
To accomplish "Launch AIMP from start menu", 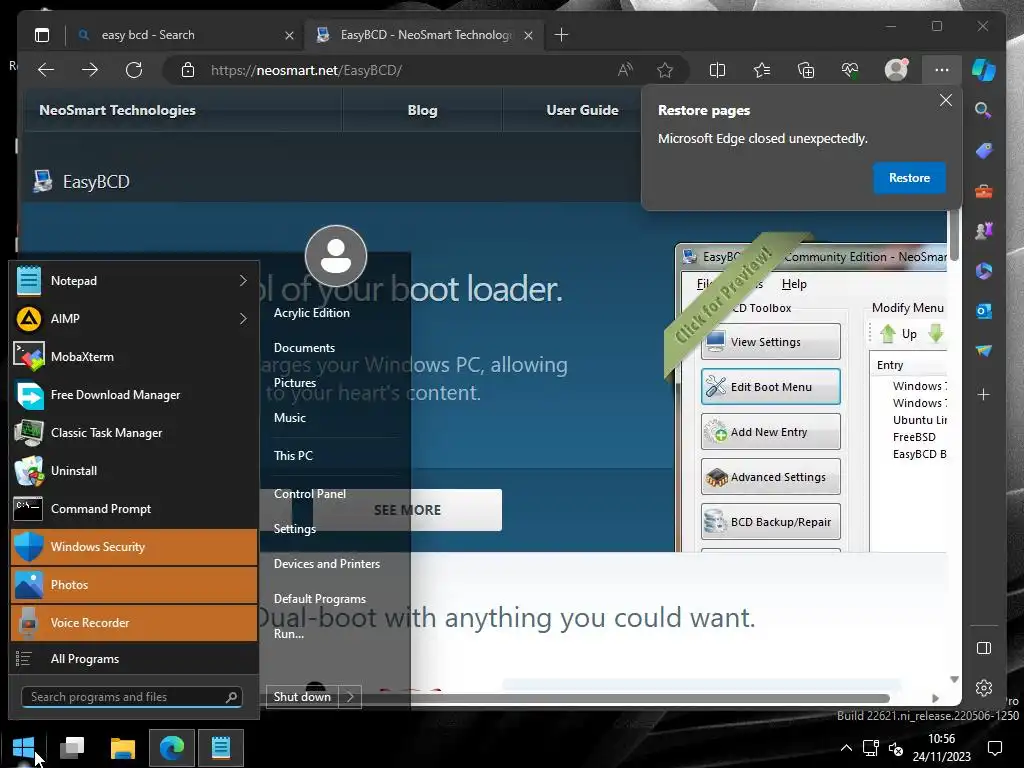I will pos(134,319).
